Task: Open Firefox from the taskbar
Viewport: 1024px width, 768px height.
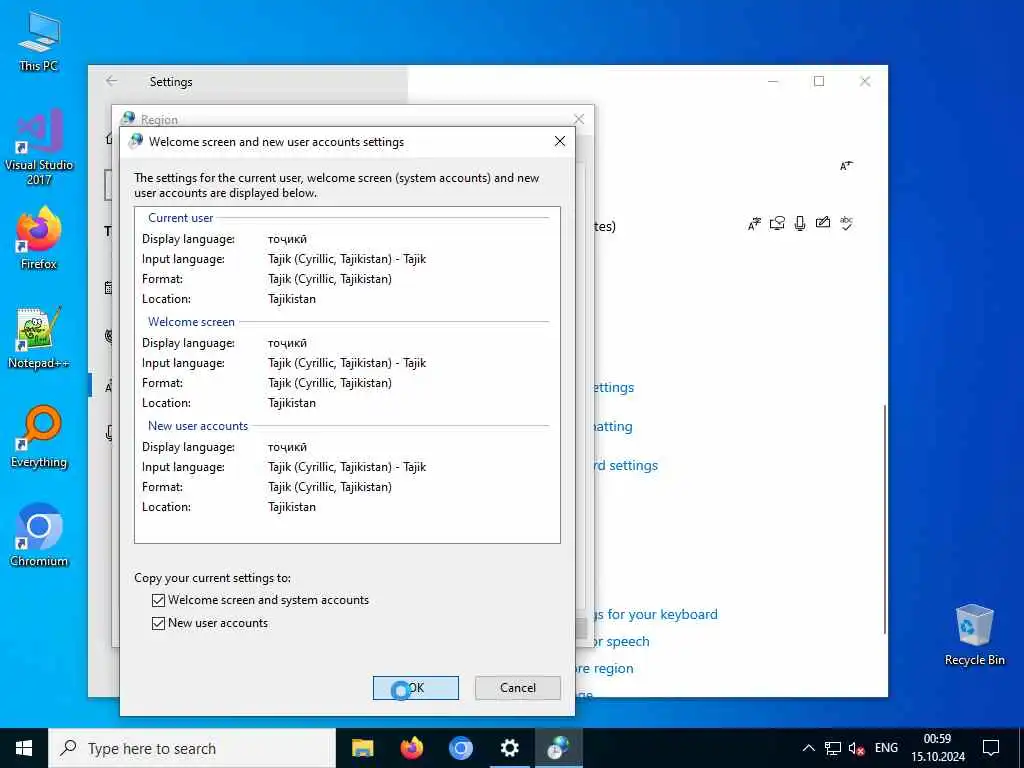Action: click(x=411, y=748)
